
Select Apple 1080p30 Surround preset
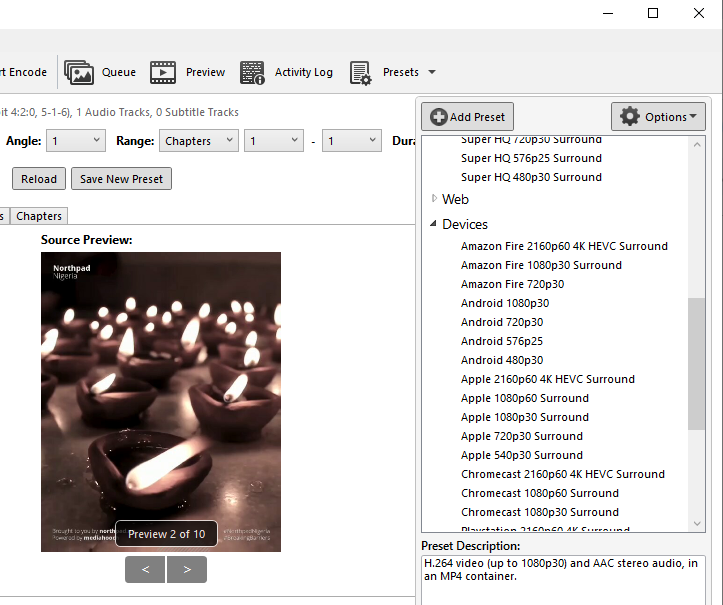click(525, 417)
